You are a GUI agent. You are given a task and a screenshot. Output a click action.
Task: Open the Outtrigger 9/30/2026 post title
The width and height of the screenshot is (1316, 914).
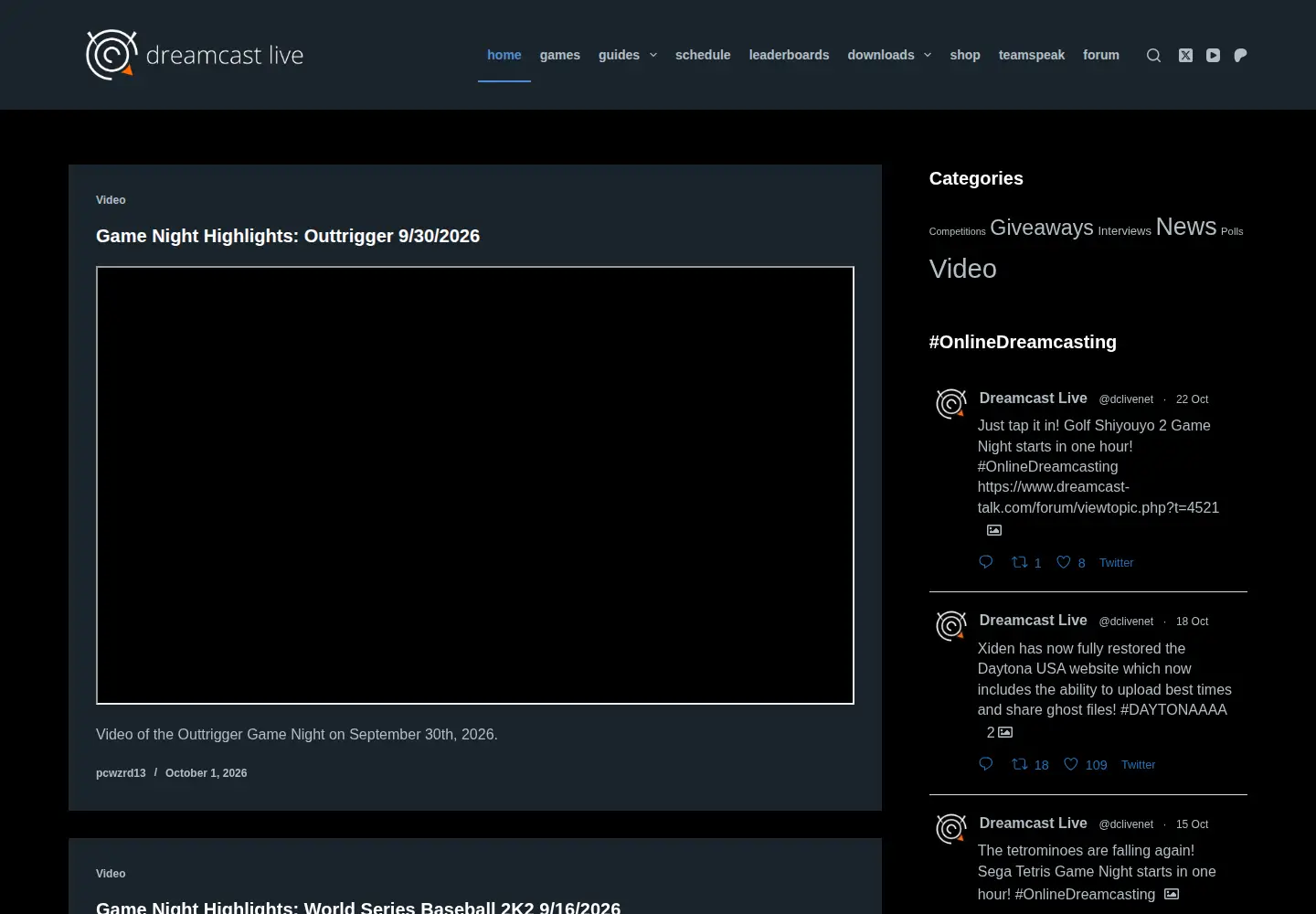[288, 236]
